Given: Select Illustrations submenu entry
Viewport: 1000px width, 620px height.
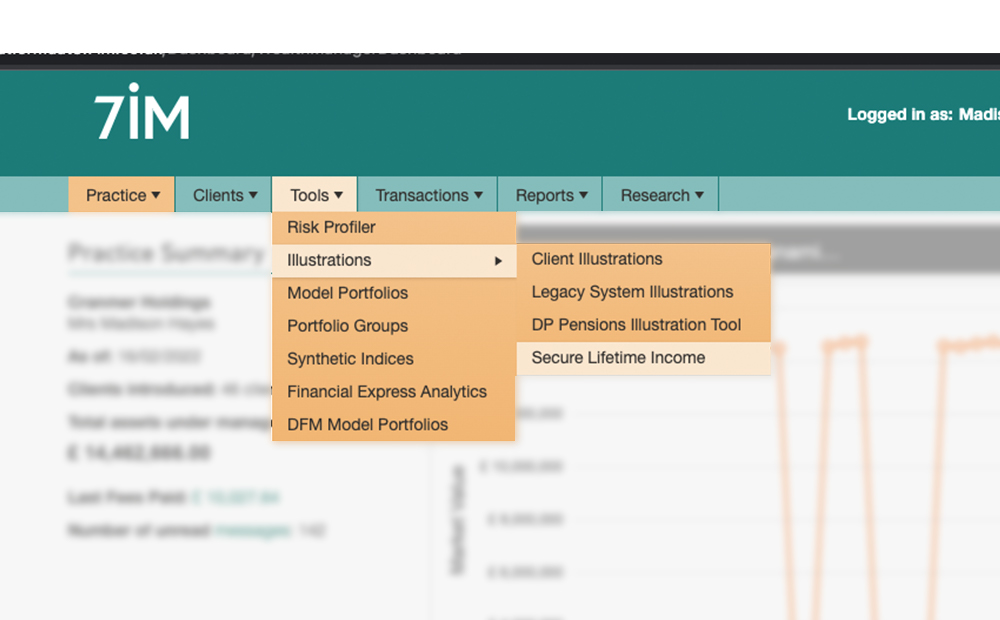Looking at the screenshot, I should point(394,260).
